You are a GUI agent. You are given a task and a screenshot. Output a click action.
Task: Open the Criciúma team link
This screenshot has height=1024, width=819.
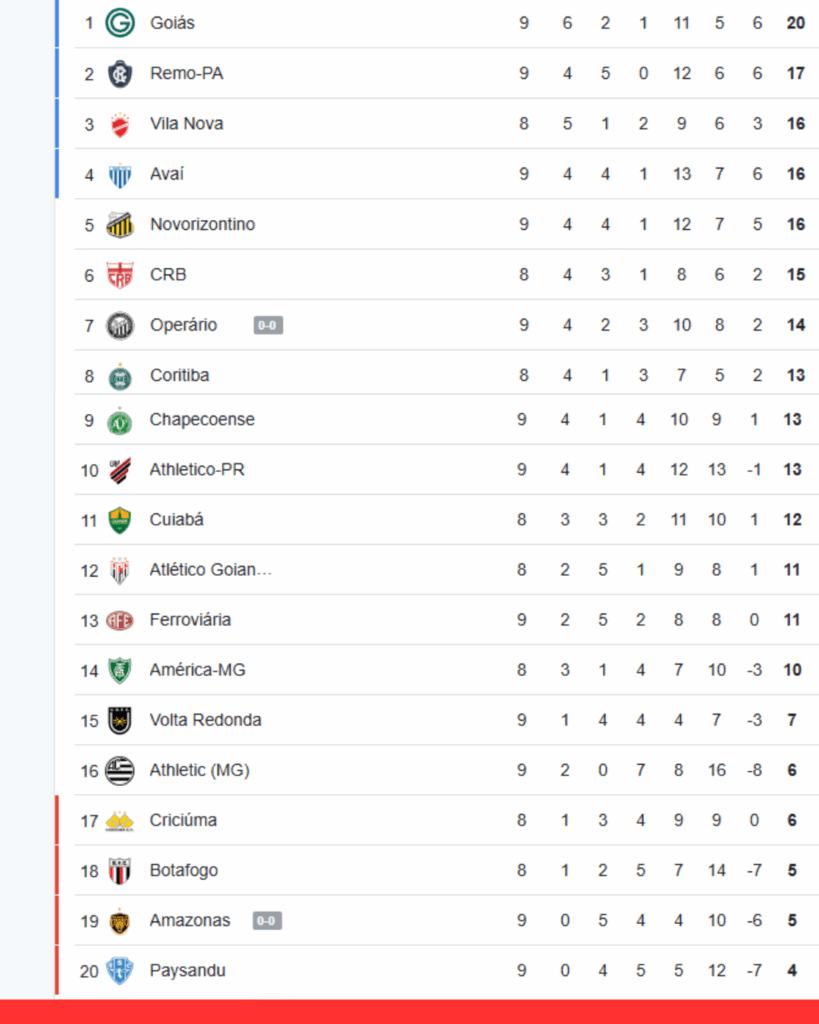tap(183, 820)
